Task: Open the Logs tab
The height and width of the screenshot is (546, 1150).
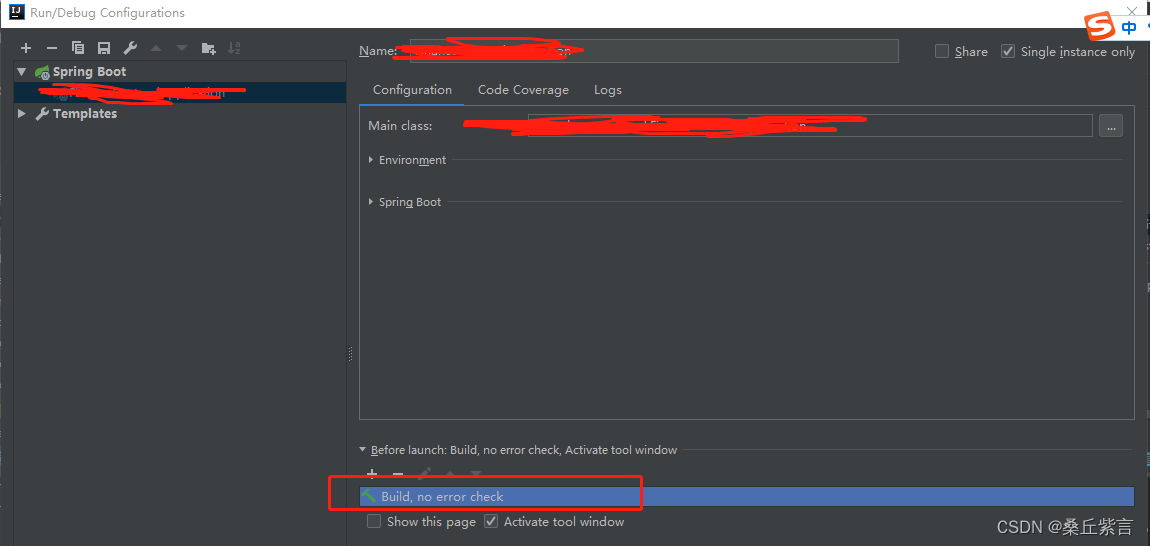Action: pyautogui.click(x=607, y=90)
